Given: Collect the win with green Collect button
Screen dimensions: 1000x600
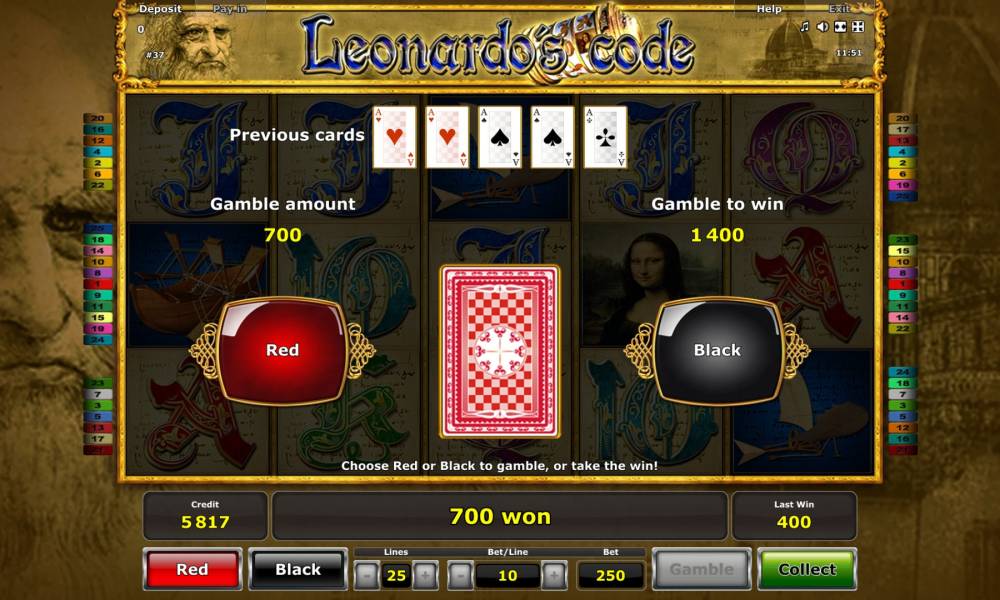Looking at the screenshot, I should 807,569.
